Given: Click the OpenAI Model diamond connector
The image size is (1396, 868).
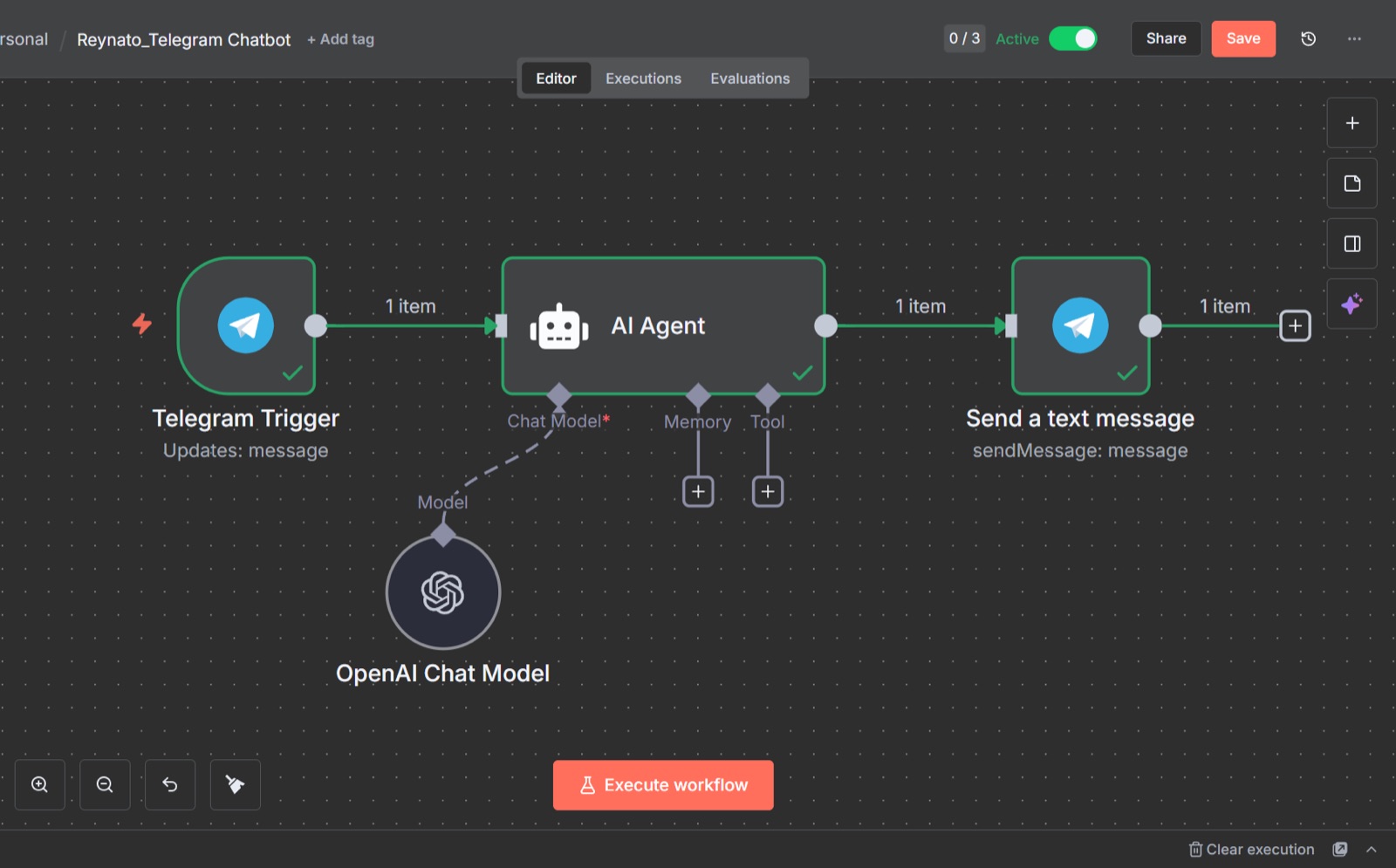Looking at the screenshot, I should click(443, 535).
